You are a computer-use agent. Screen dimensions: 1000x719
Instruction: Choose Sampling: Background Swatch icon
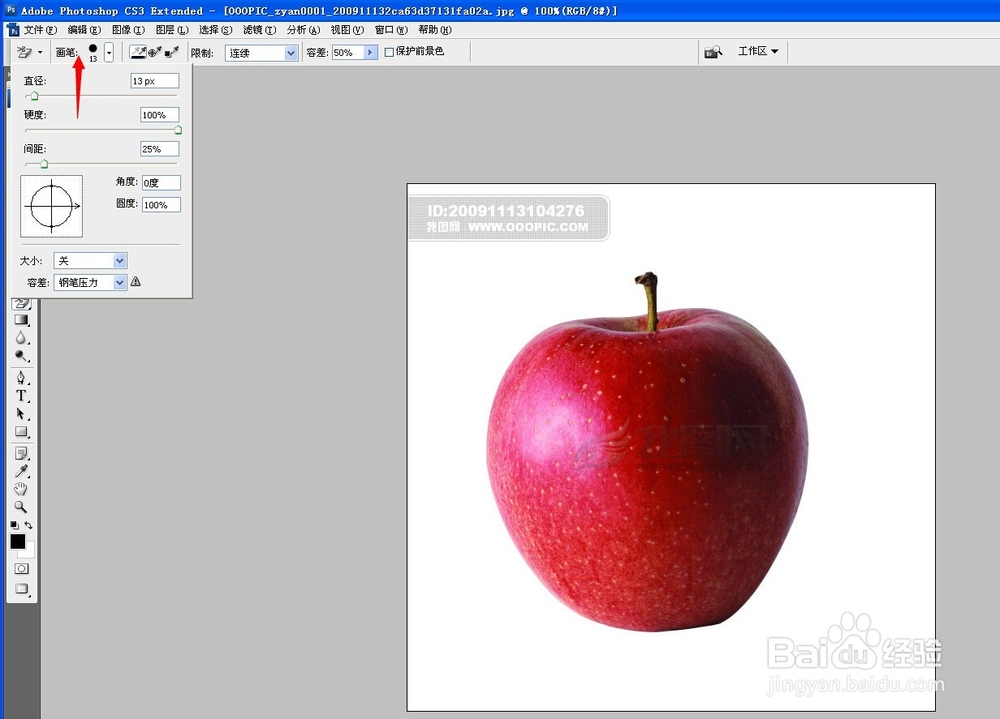(171, 52)
